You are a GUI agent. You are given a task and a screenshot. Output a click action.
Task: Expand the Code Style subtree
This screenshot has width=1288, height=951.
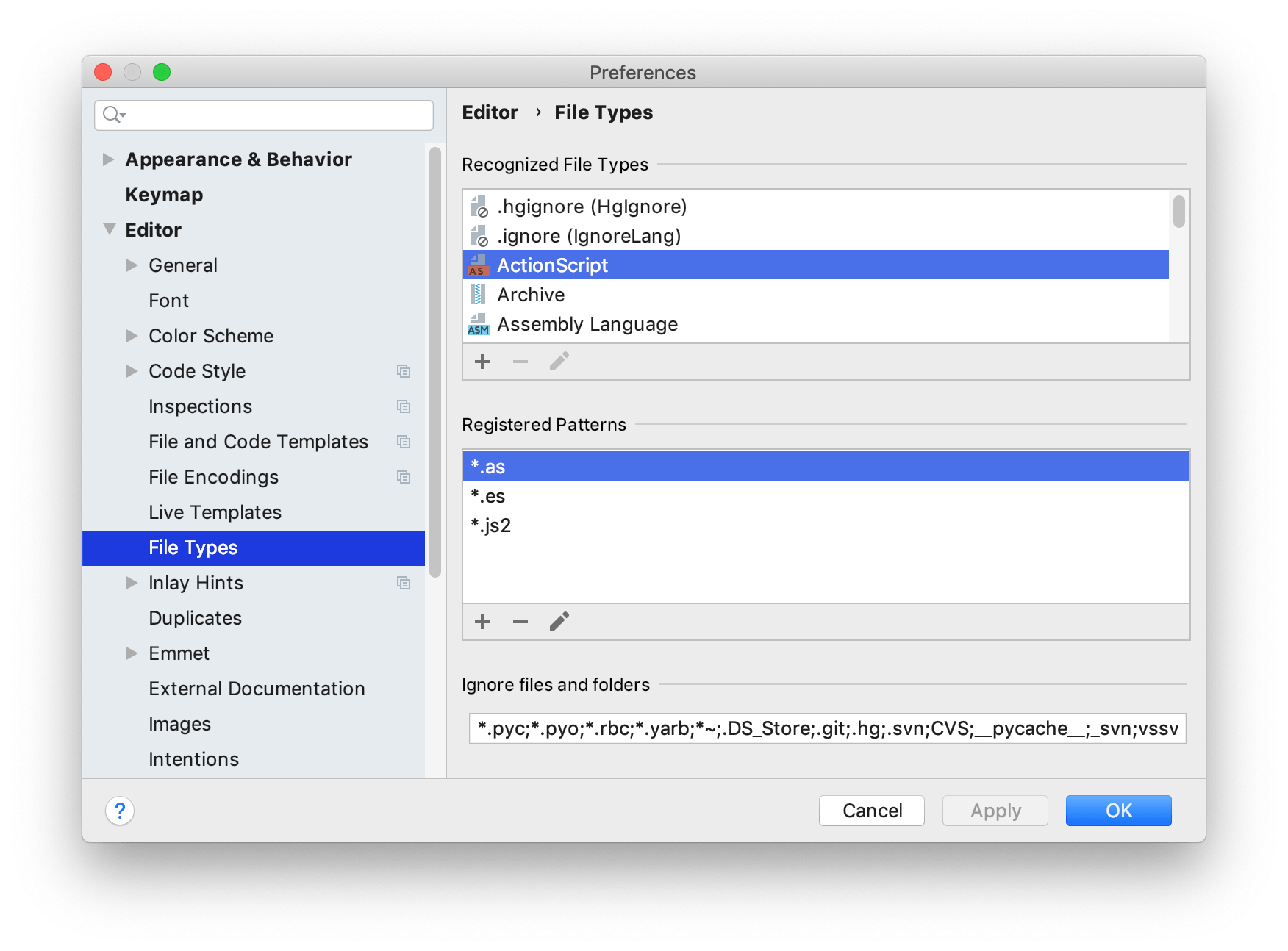pyautogui.click(x=132, y=371)
